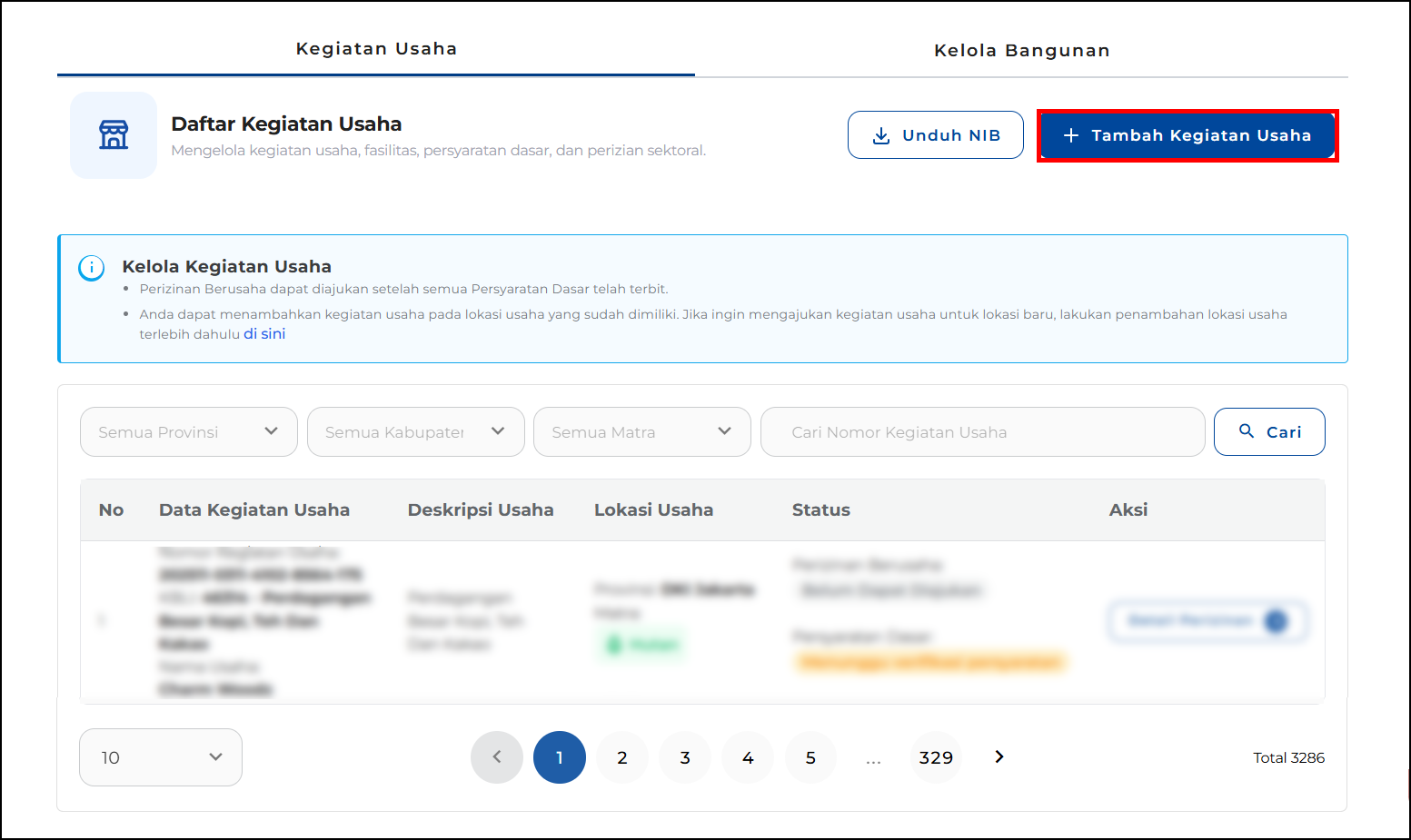Viewport: 1411px width, 840px height.
Task: Jump to page 3 in pagination
Action: click(x=685, y=757)
